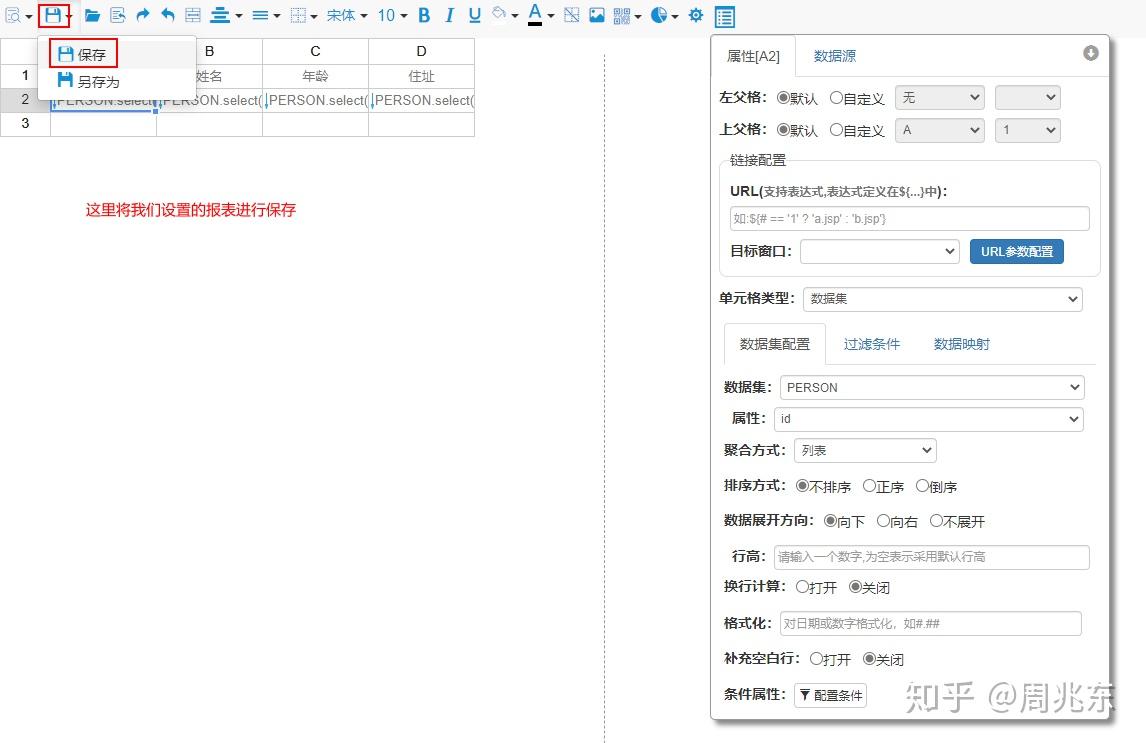The height and width of the screenshot is (743, 1146).
Task: Open the QR code insertion tool
Action: coord(621,15)
